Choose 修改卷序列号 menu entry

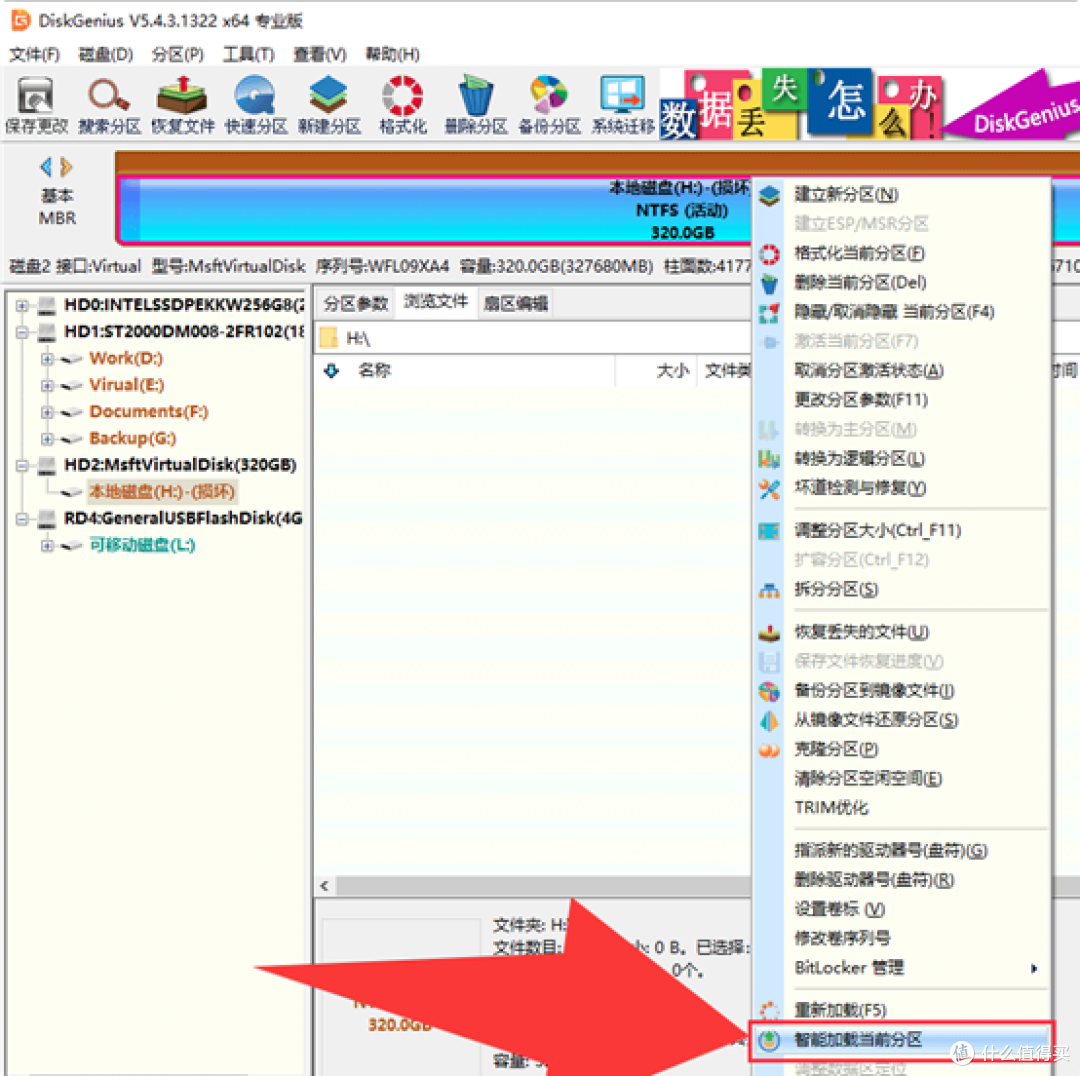[900, 939]
